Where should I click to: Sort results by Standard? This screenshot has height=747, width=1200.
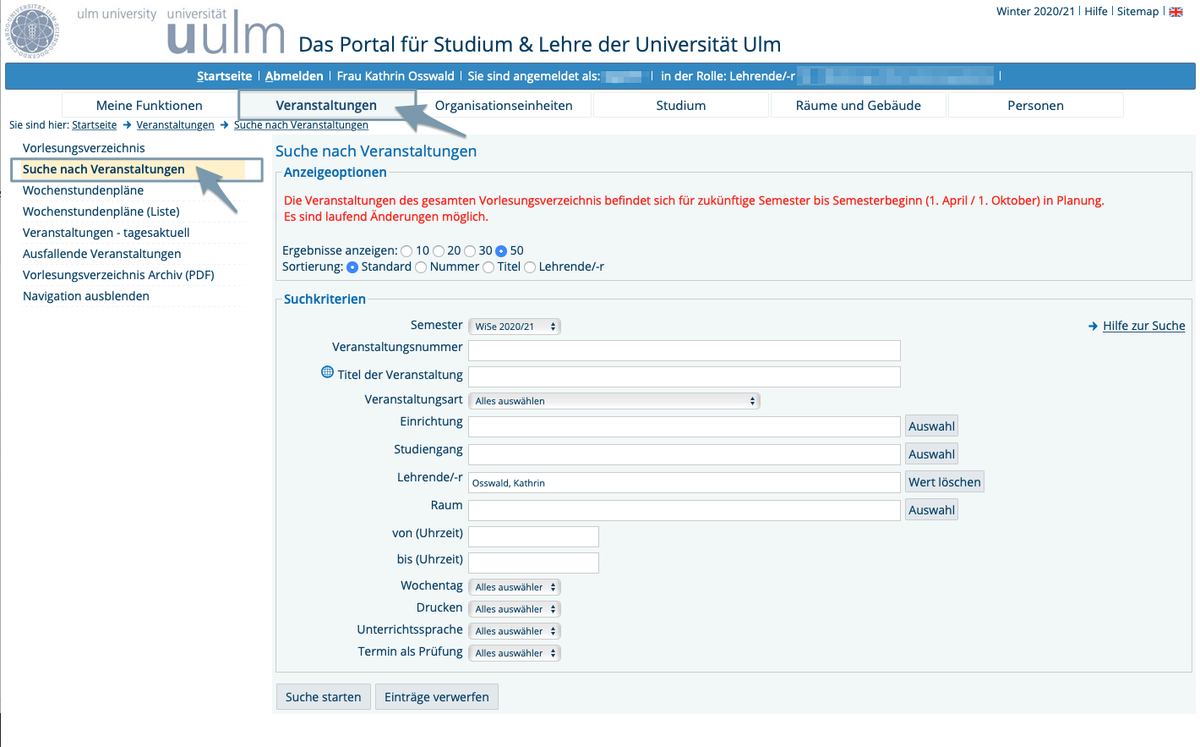(x=352, y=267)
